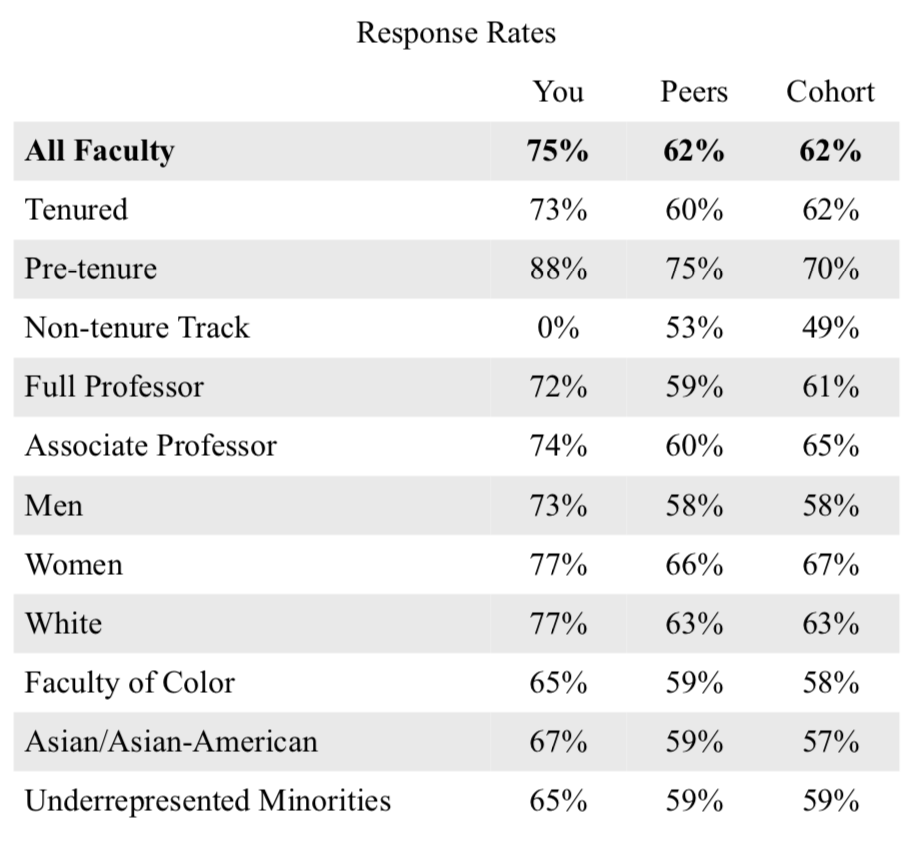This screenshot has width=914, height=842.
Task: Select the White row label
Action: pos(64,623)
